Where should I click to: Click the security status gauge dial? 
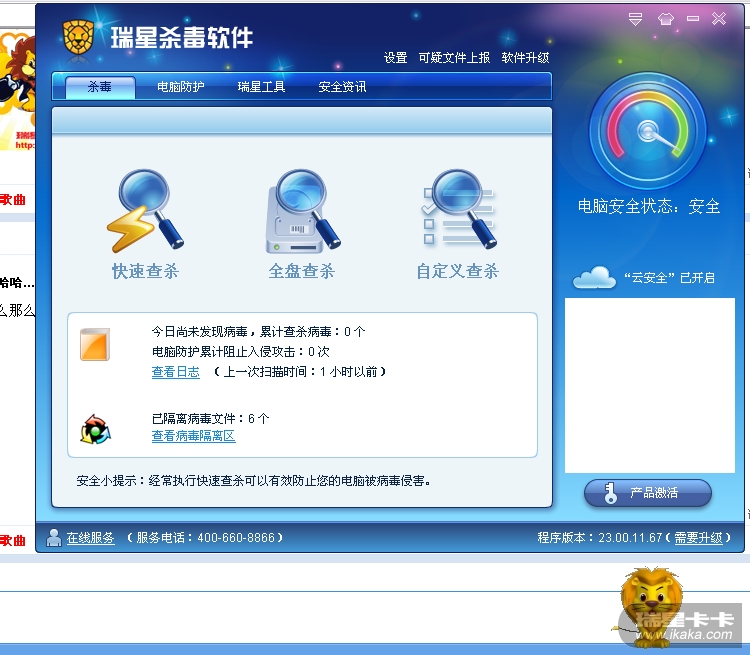tap(648, 131)
